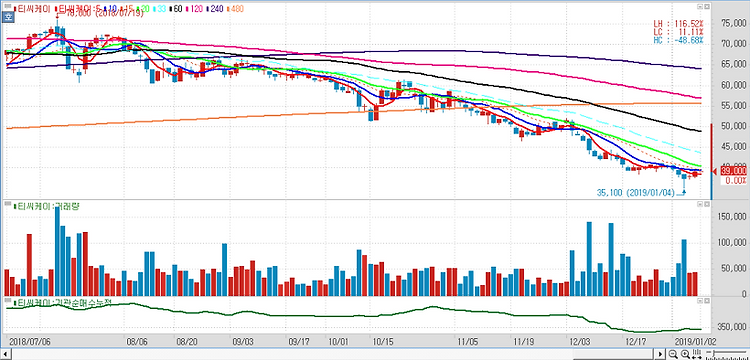
Task: Close the institutional net-buy pane
Action: point(706,301)
